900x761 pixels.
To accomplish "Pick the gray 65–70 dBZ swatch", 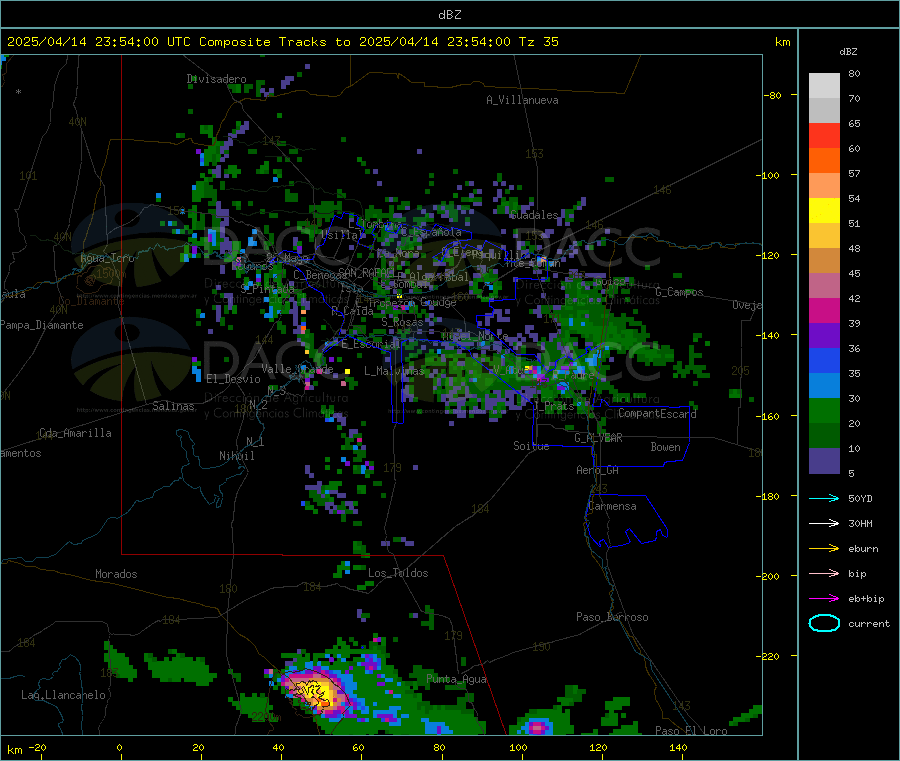I will pos(824,111).
